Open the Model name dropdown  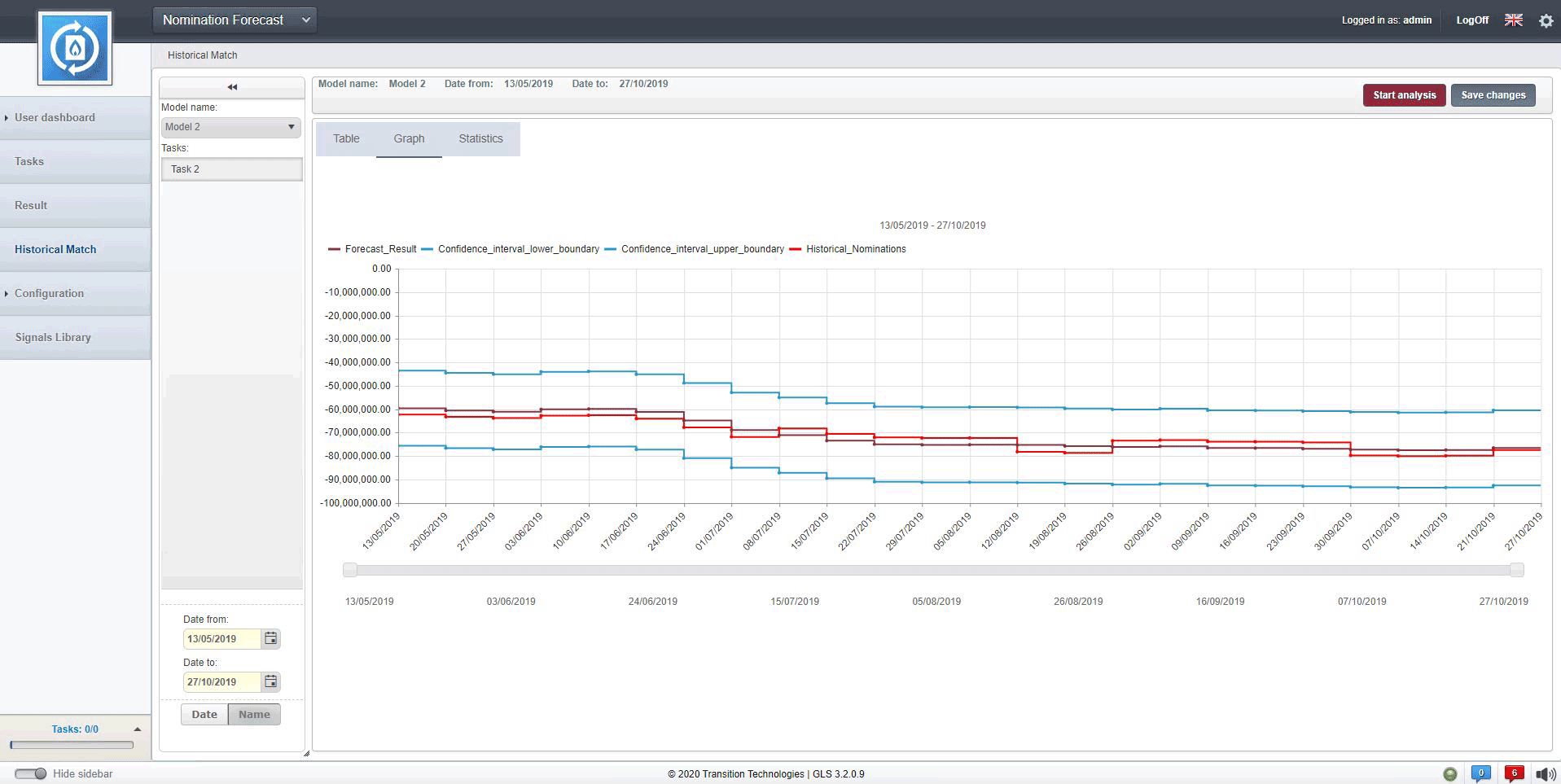click(x=230, y=127)
